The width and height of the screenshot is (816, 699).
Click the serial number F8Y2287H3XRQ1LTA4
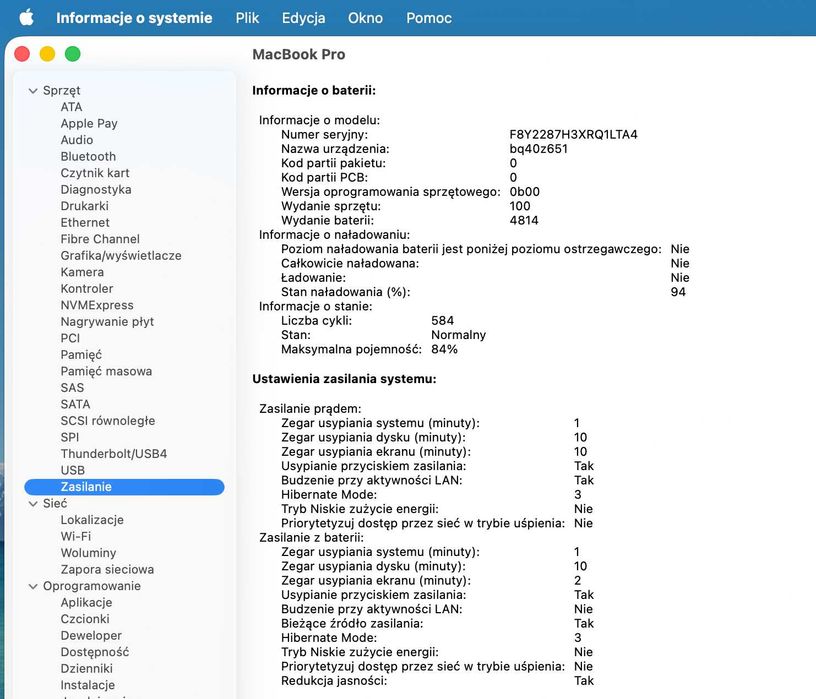click(x=573, y=134)
